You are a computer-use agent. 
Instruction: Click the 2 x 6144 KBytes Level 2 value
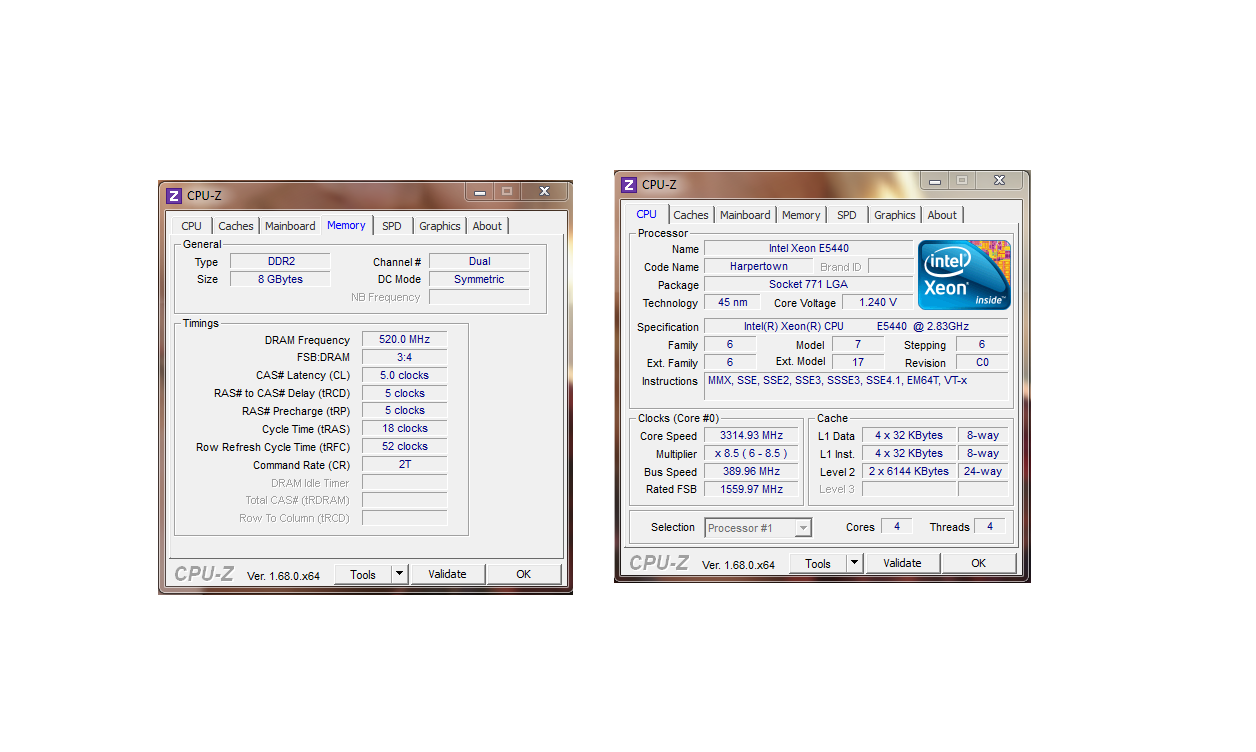[x=908, y=472]
